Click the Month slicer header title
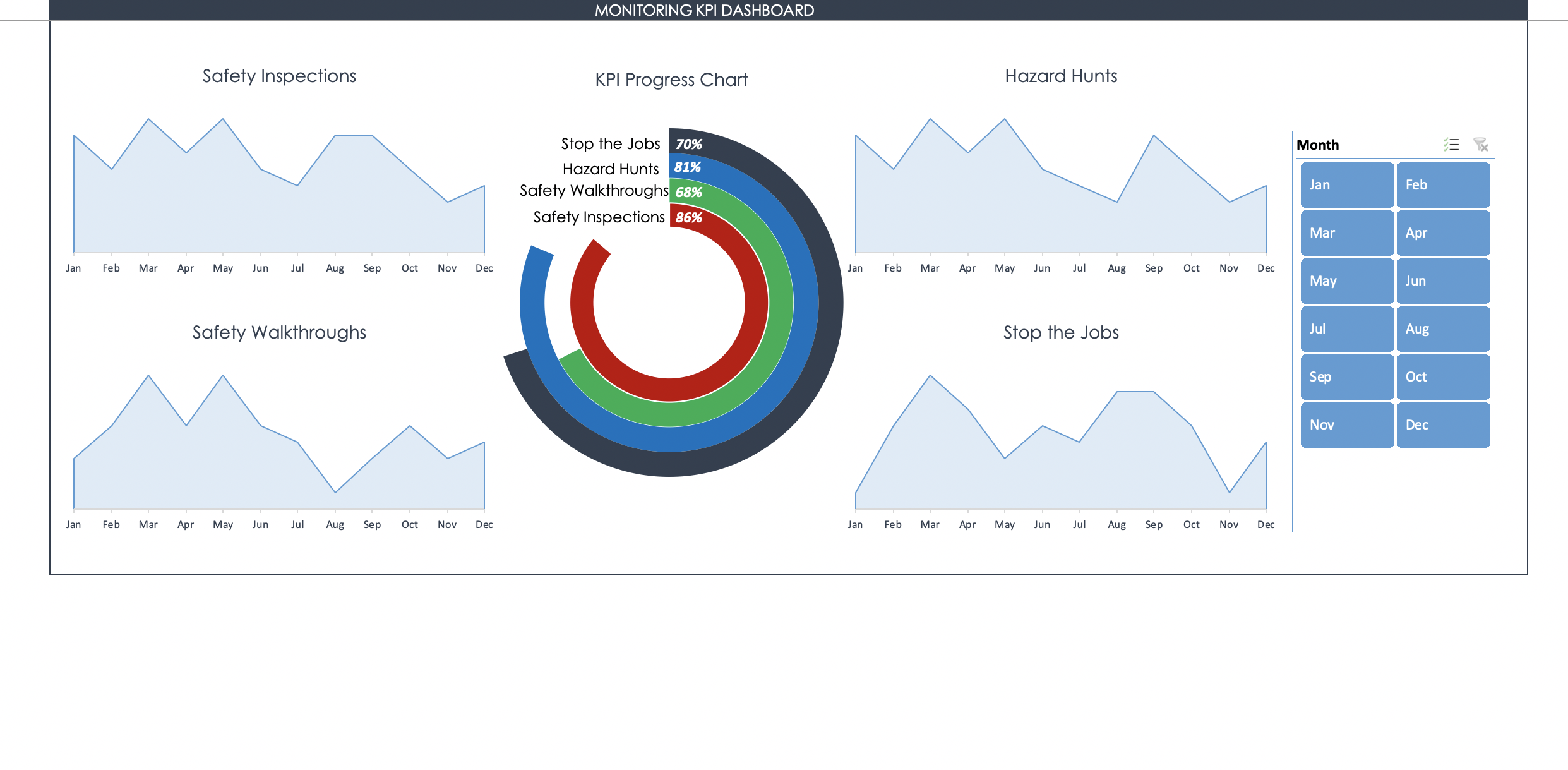The width and height of the screenshot is (1568, 770). pyautogui.click(x=1317, y=145)
